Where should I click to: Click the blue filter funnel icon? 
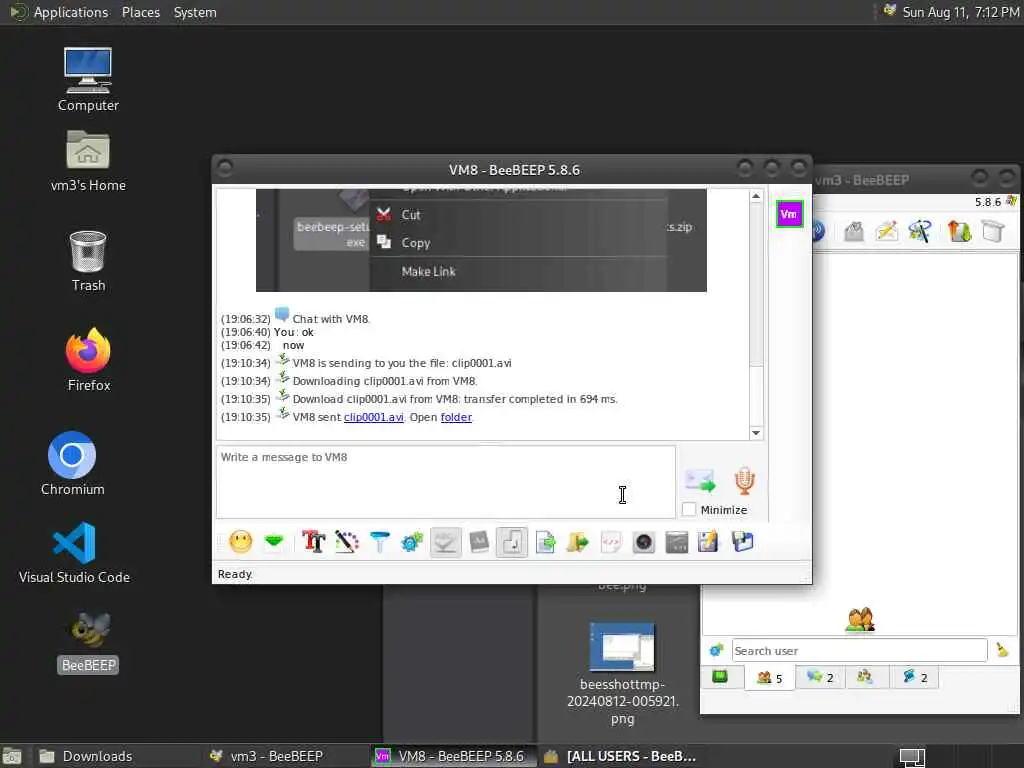point(379,541)
